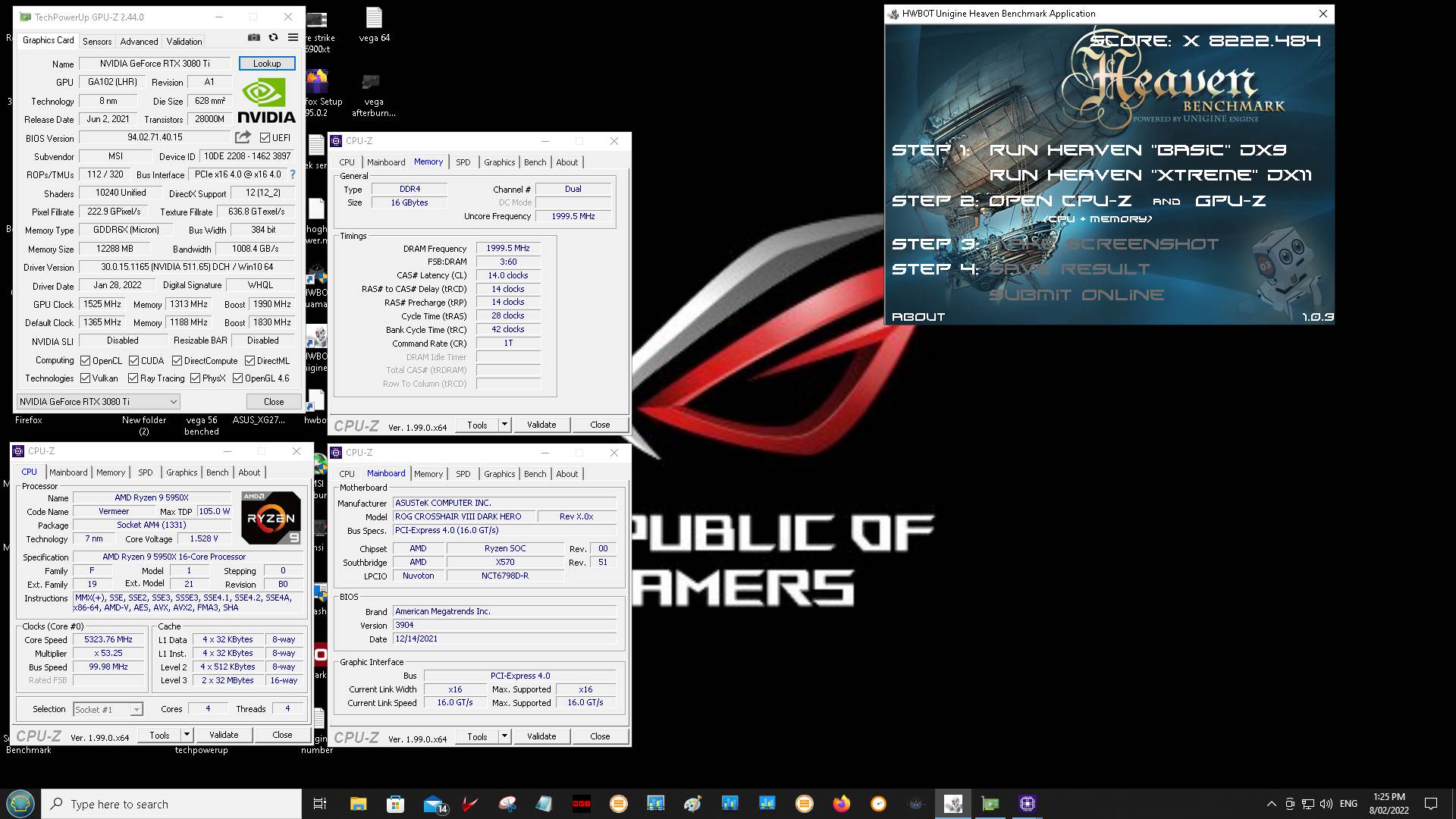Screen dimensions: 1456x819
Task: Expand Tools arrow in CPU-Z Mainboard window
Action: coord(504,736)
